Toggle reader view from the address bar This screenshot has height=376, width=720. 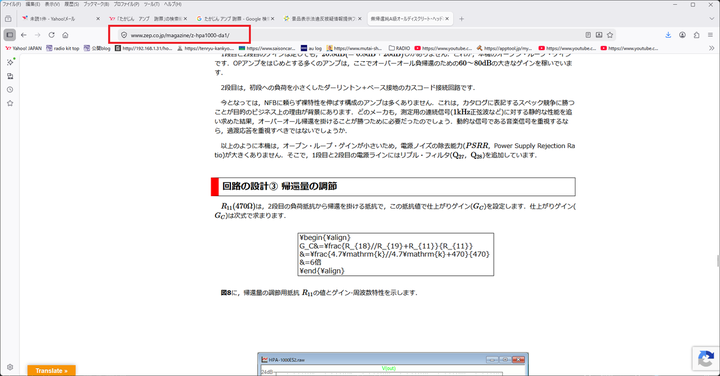[588, 35]
